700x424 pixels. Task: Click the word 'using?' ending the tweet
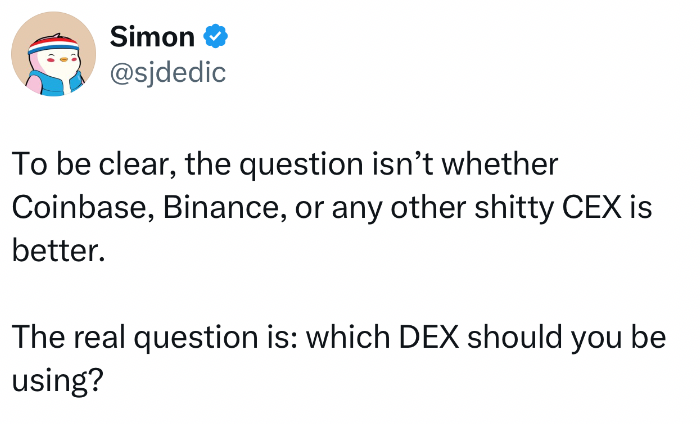pos(58,381)
